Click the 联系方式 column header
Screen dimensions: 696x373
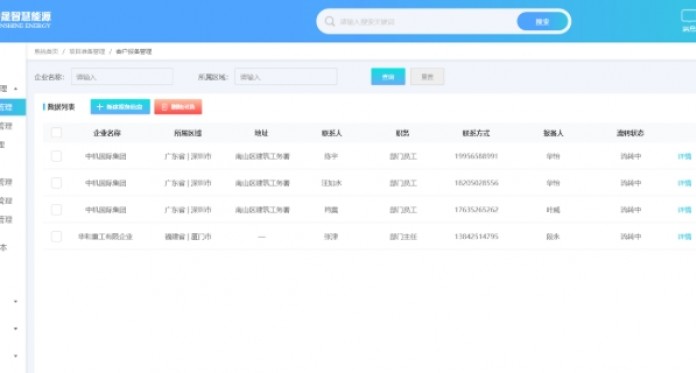476,133
